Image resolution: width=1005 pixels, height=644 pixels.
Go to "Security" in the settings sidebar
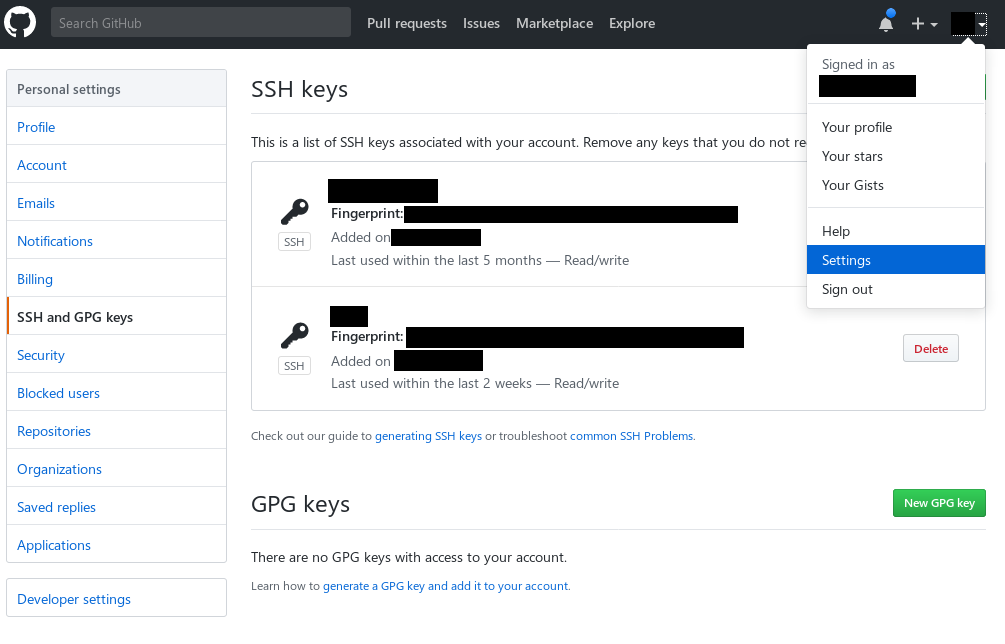(x=40, y=355)
